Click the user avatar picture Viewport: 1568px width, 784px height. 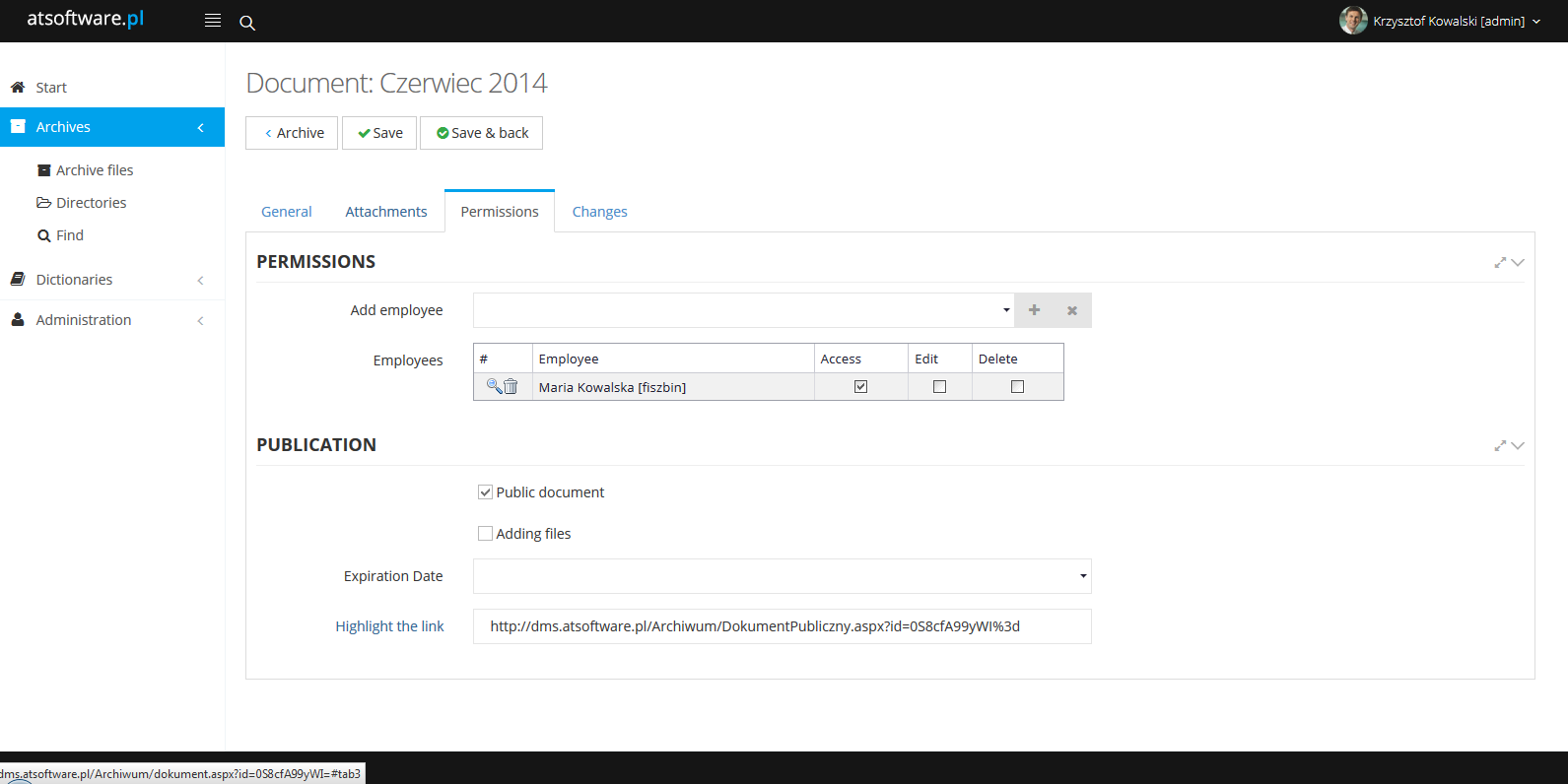click(1353, 20)
